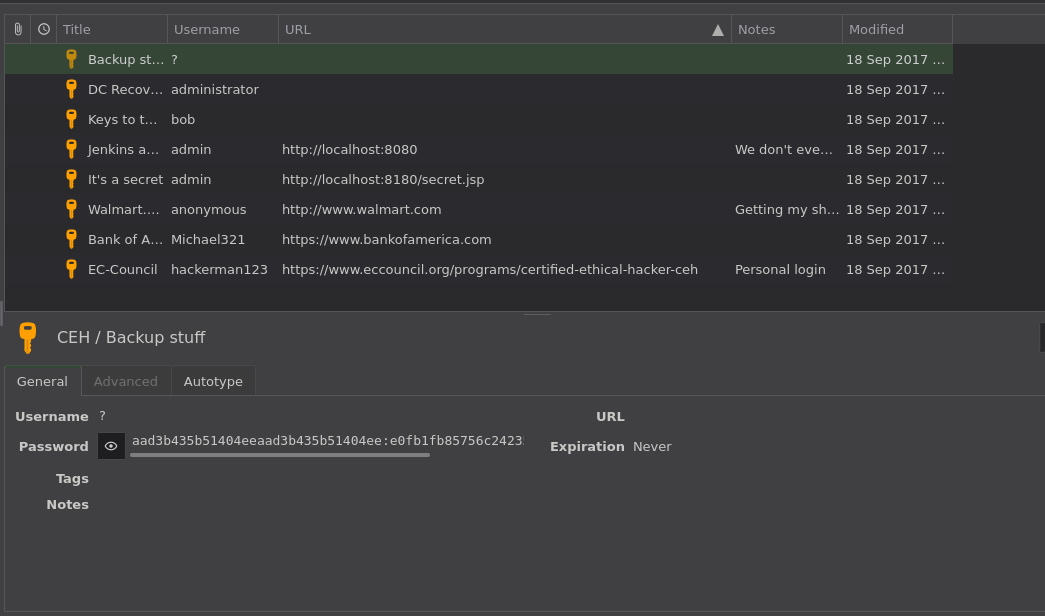1045x616 pixels.
Task: Sort entries by Modified column
Action: 897,29
